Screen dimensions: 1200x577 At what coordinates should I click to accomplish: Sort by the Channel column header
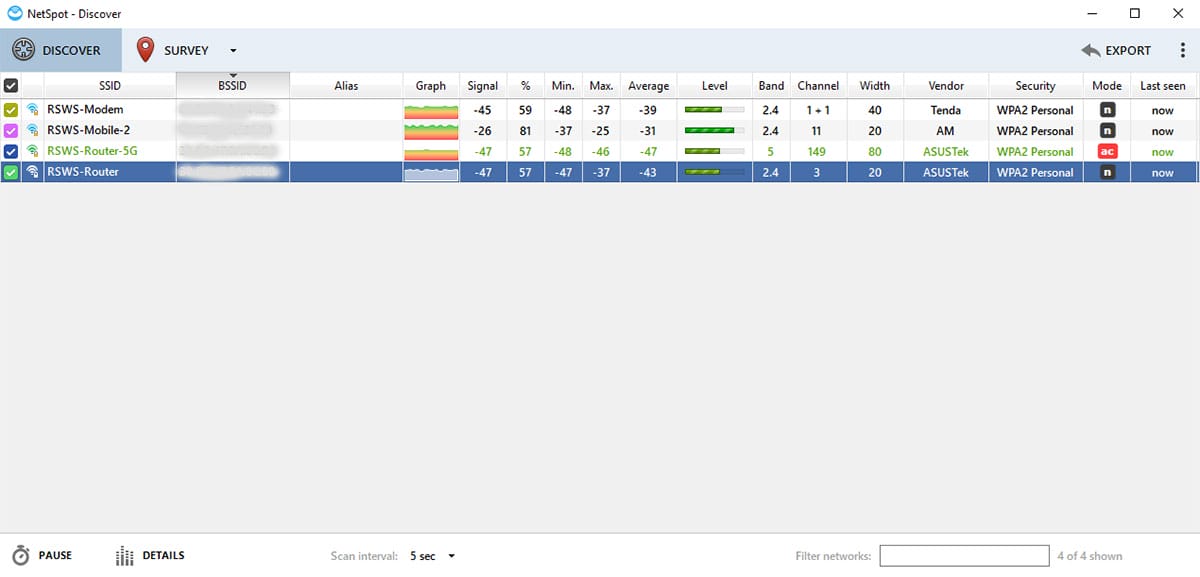(x=817, y=86)
